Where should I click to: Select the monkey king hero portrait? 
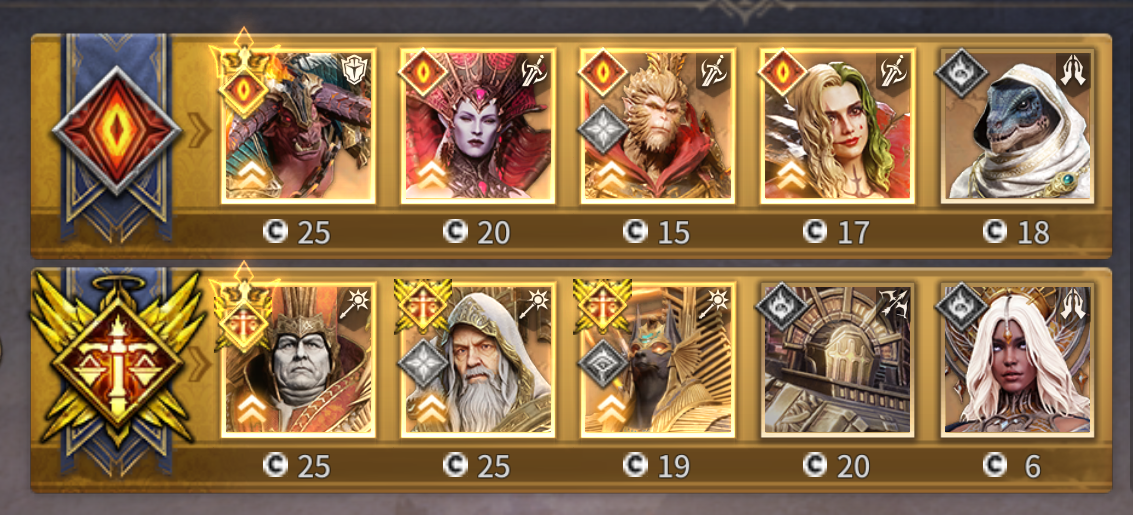click(658, 126)
